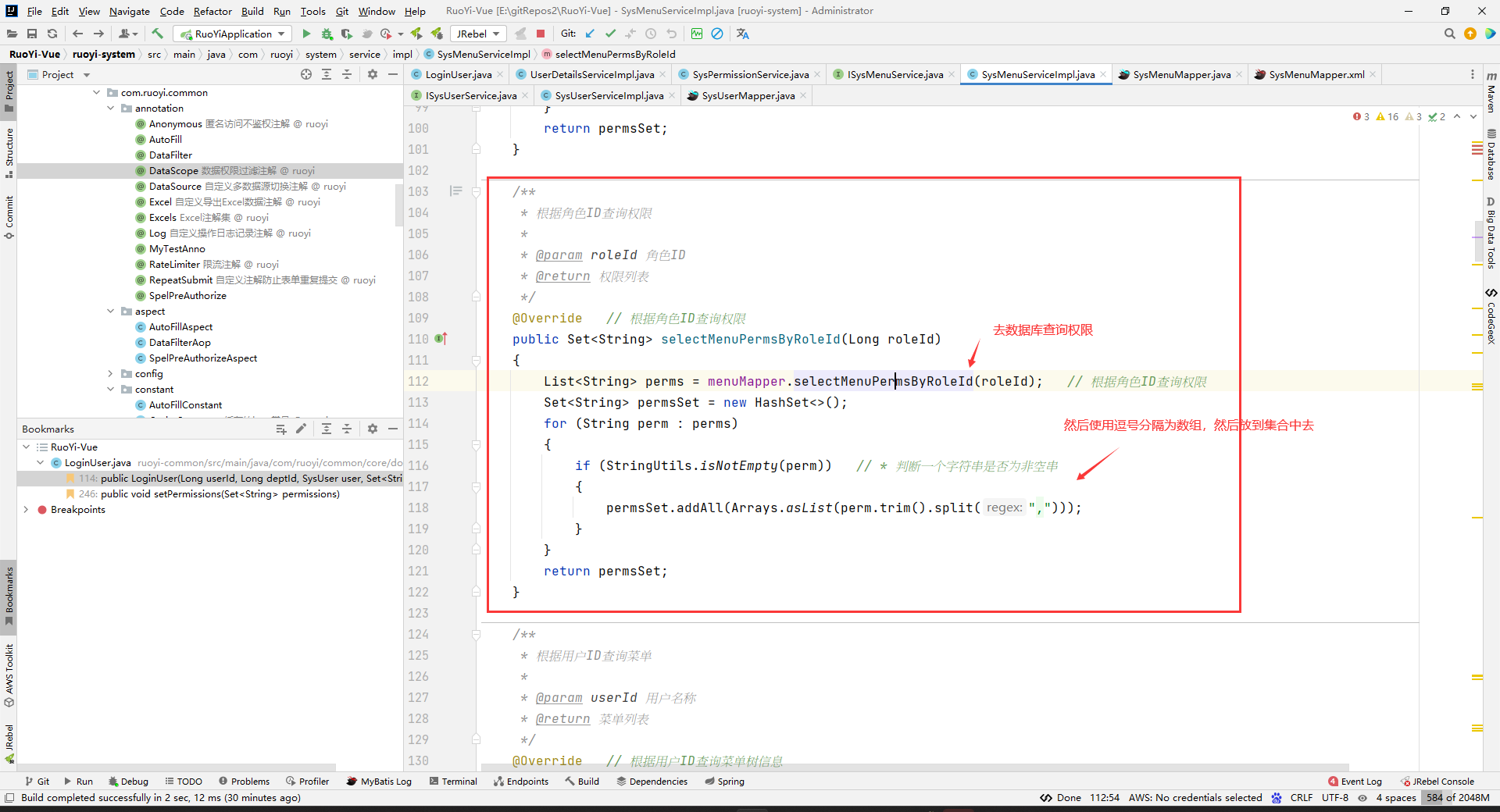Screen dimensions: 1500x812
Task: Click the Build project hammer icon
Action: (157, 34)
